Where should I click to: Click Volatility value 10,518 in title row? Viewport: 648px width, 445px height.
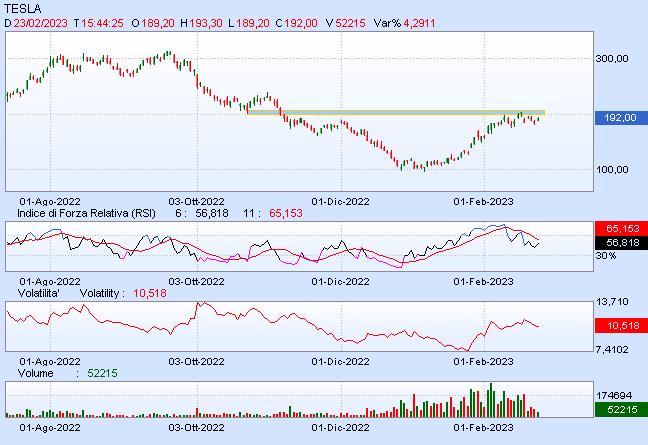pos(150,293)
